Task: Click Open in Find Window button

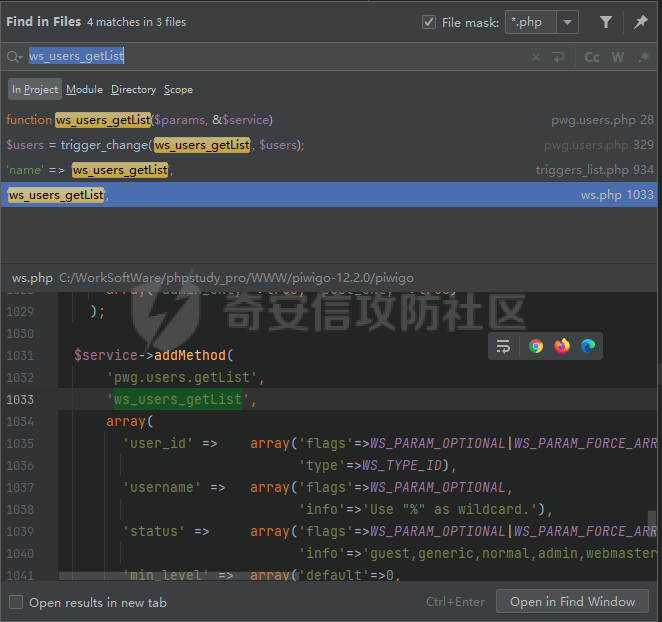Action: 572,601
